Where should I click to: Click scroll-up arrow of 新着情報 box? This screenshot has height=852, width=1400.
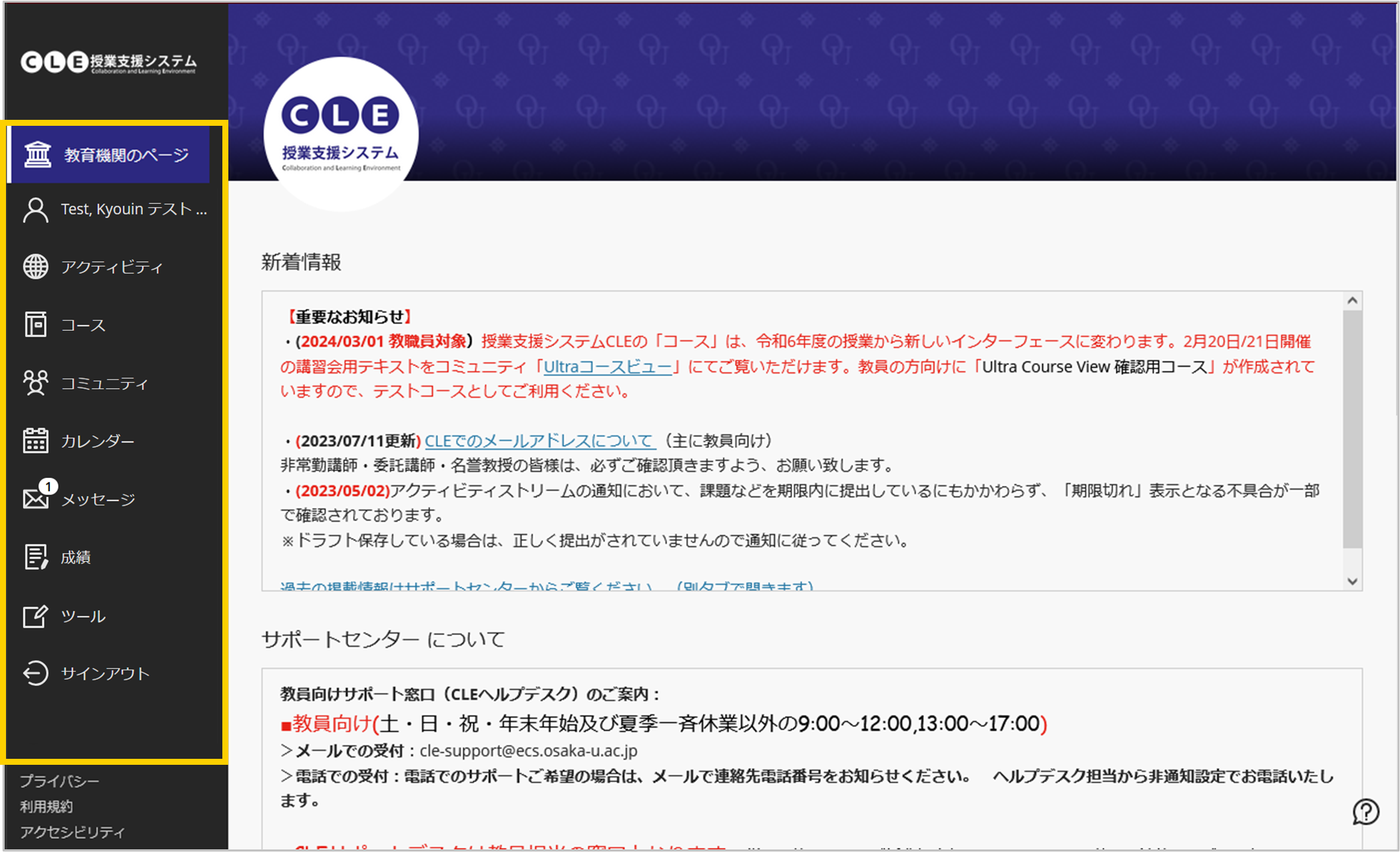[1352, 301]
